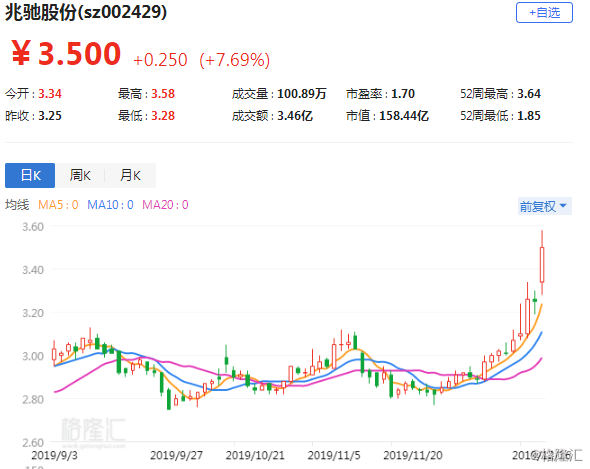Click the MA10 moving average label

point(110,205)
